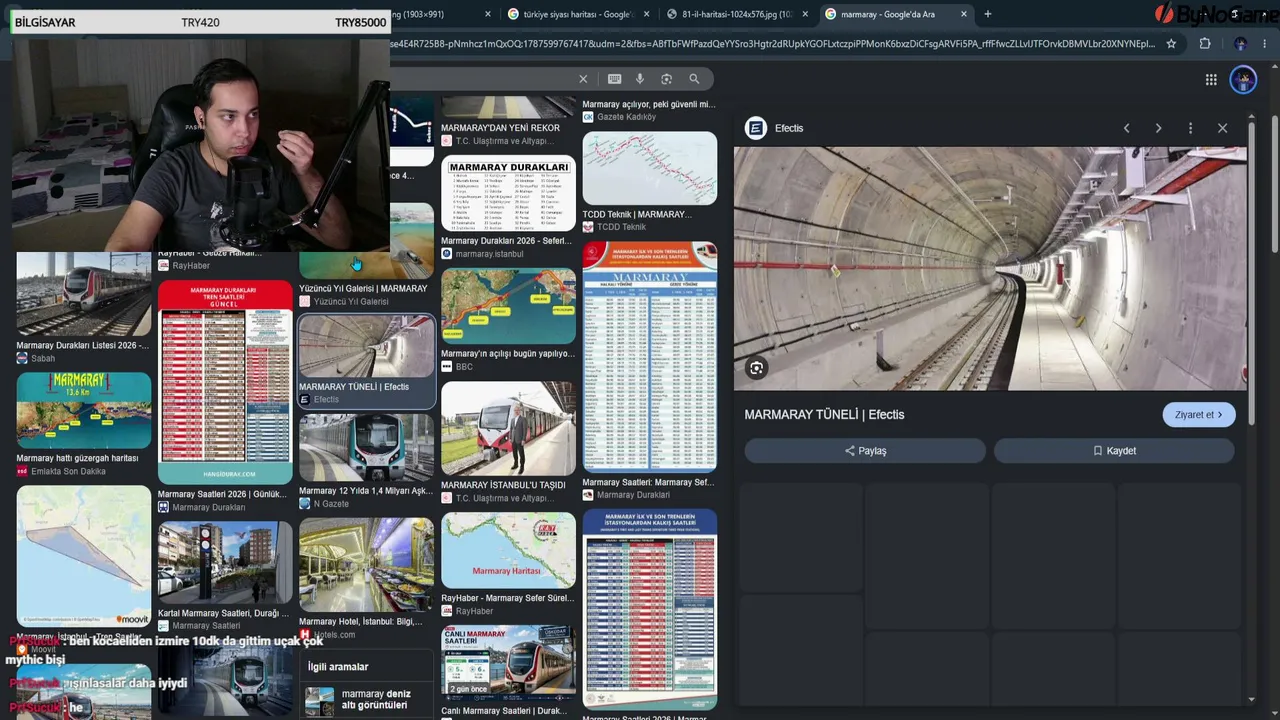Open the MARMARAY TÜNELİ | Efectis title link
Screen dimensions: 1280x720
pos(824,415)
